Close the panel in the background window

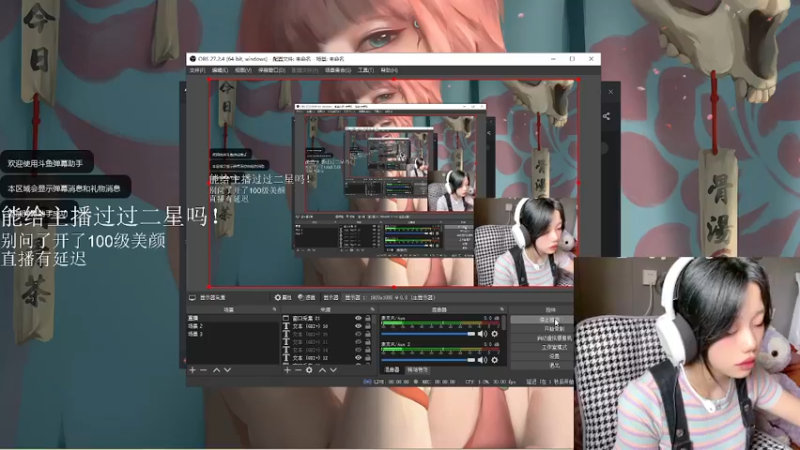[611, 92]
